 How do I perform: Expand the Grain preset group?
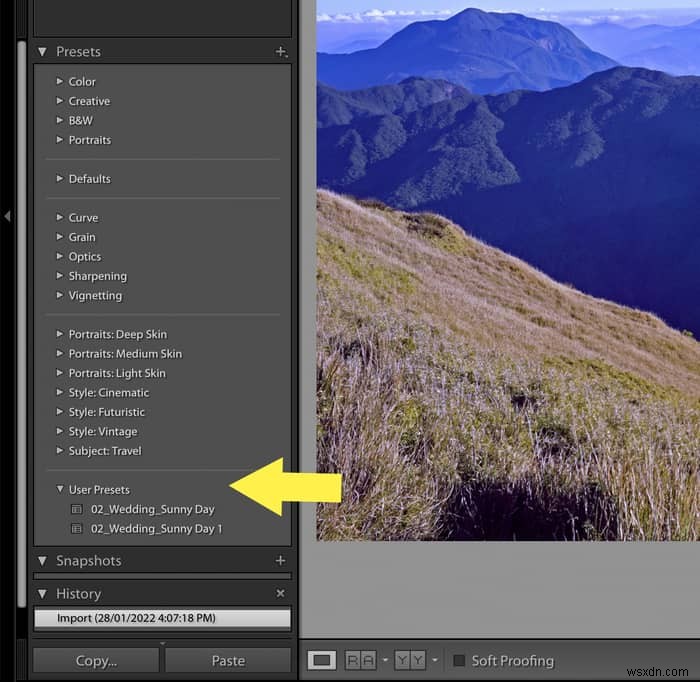click(59, 237)
